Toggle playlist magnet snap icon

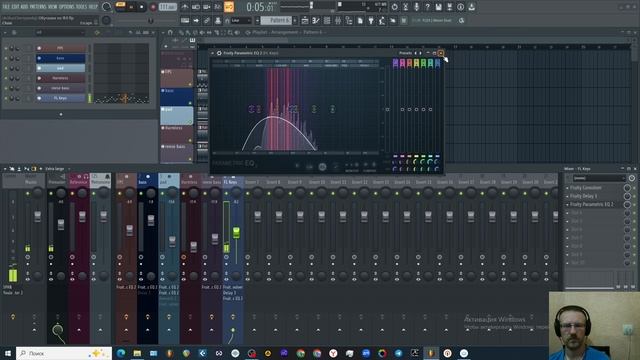pos(170,32)
